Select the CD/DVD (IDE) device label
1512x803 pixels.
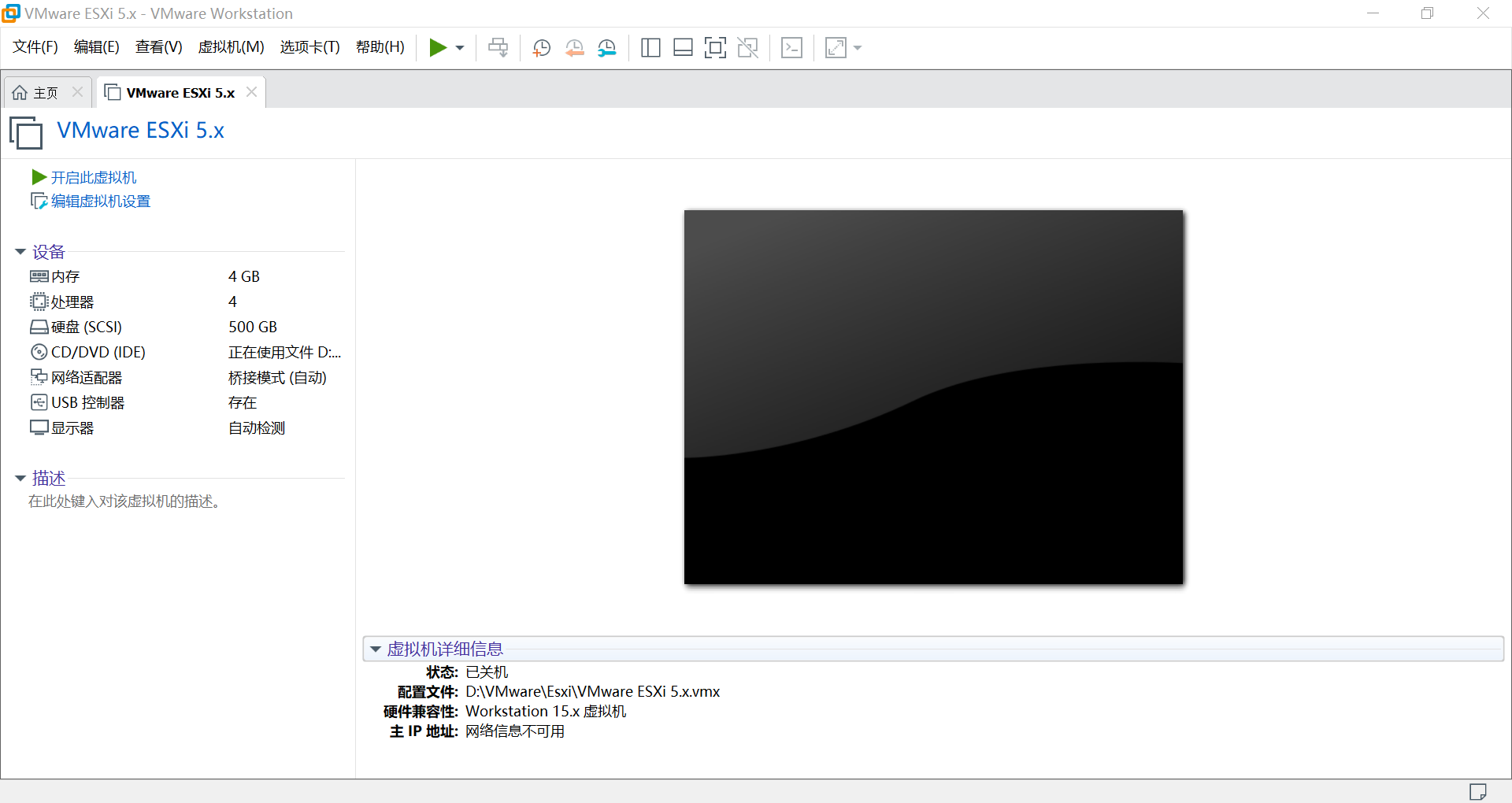click(x=98, y=352)
